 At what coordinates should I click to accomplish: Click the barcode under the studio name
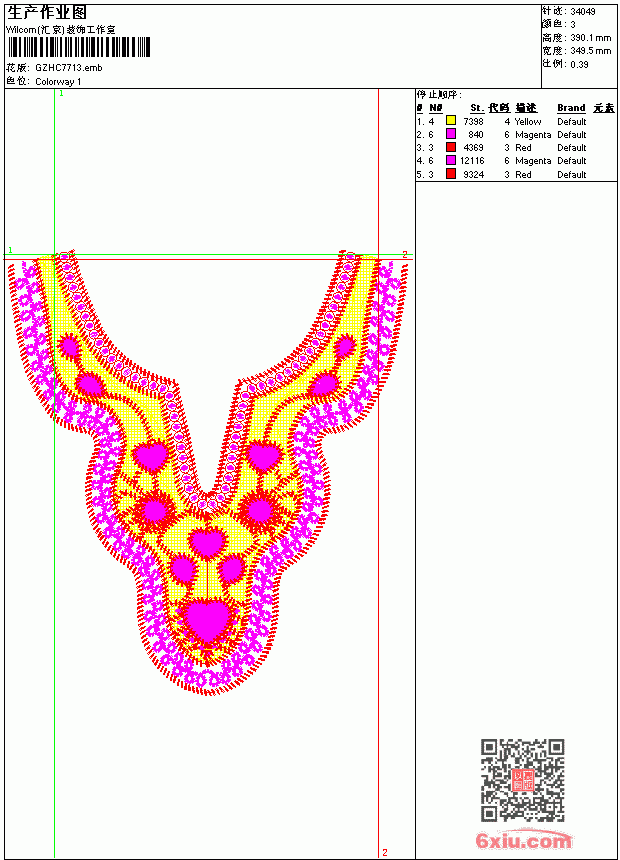[79, 47]
